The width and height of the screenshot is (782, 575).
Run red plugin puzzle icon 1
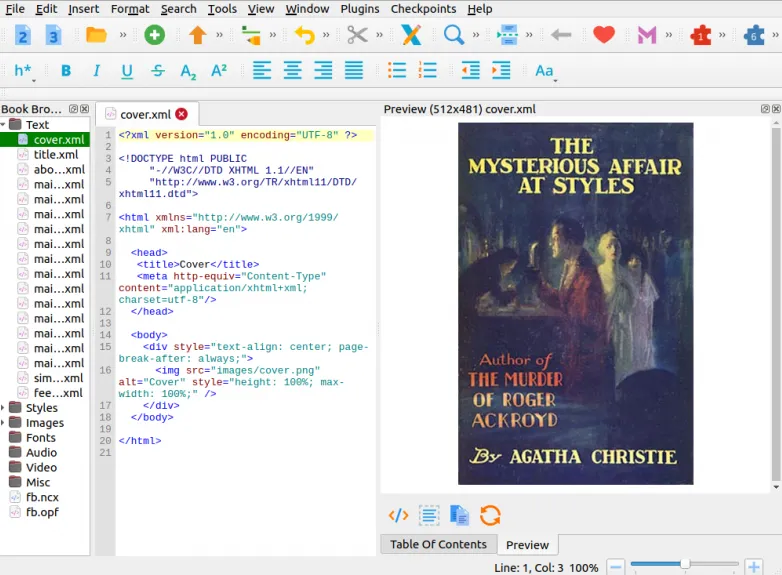coord(701,35)
